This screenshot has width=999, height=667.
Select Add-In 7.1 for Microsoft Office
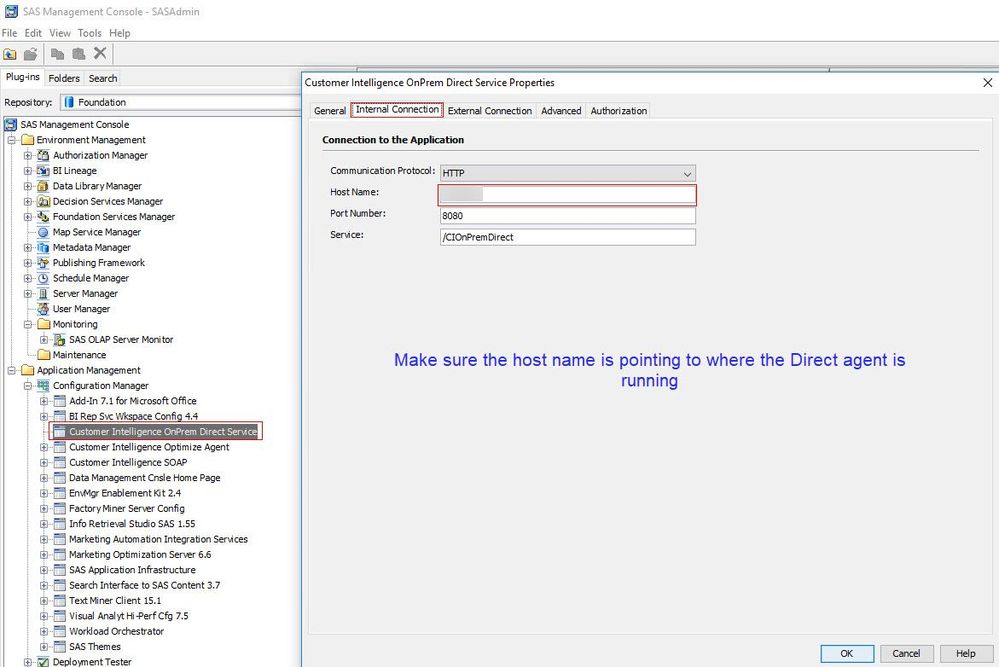pos(133,401)
